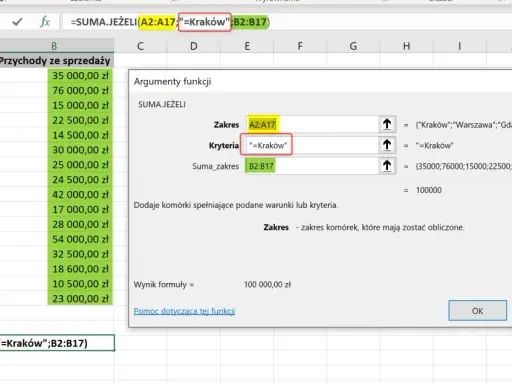The image size is (512, 384).
Task: Click the formula text in formula bar
Action: 170,22
